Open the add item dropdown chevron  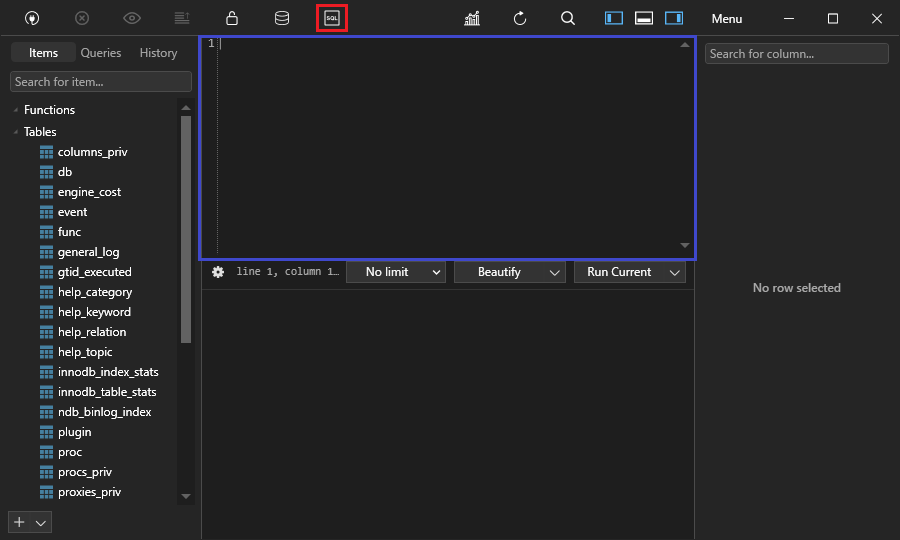41,523
